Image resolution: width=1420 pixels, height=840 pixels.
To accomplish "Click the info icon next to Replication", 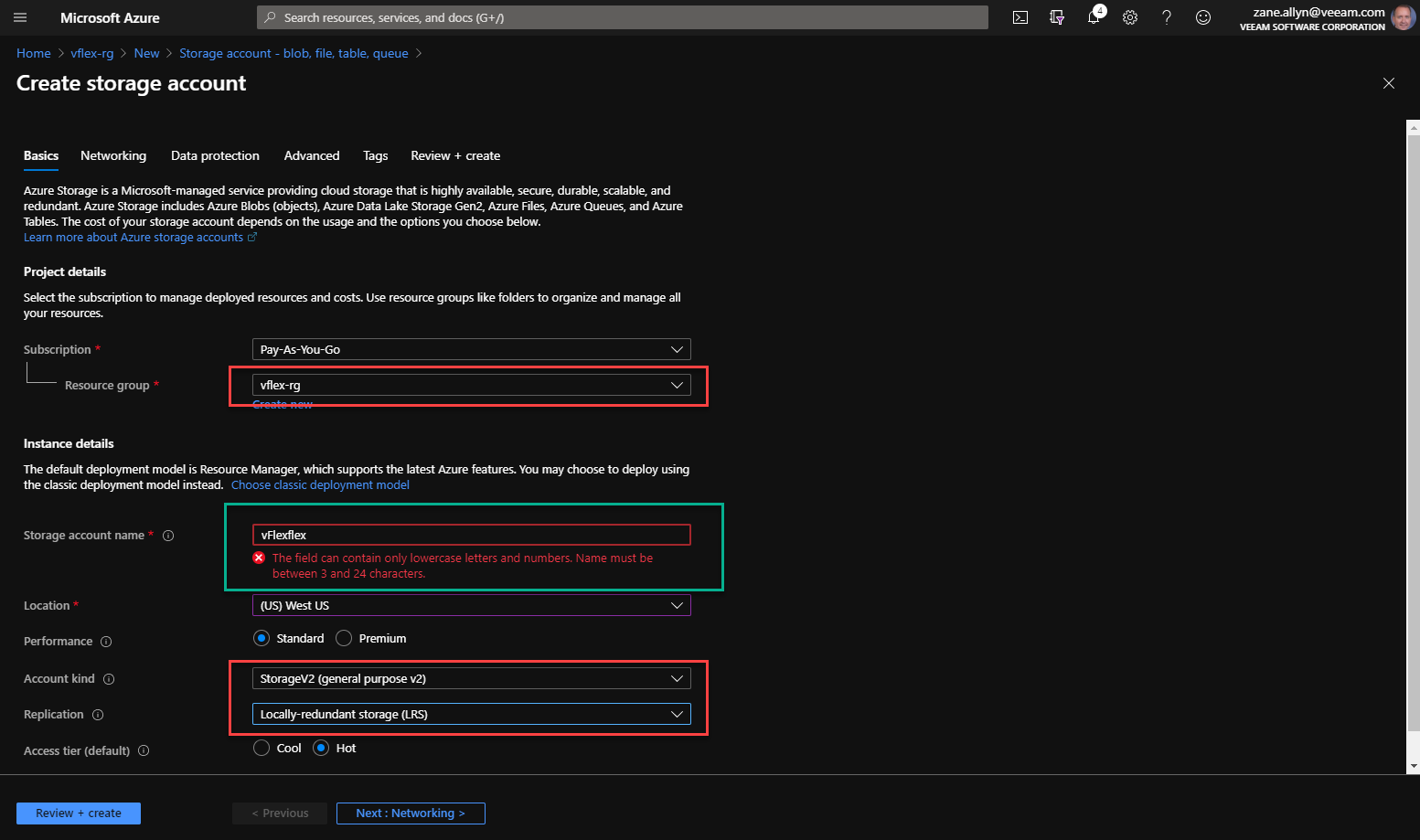I will tap(98, 715).
